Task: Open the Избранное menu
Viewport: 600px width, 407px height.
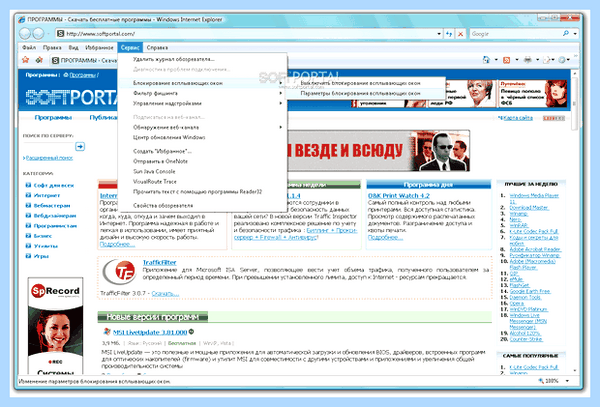Action: pyautogui.click(x=99, y=47)
